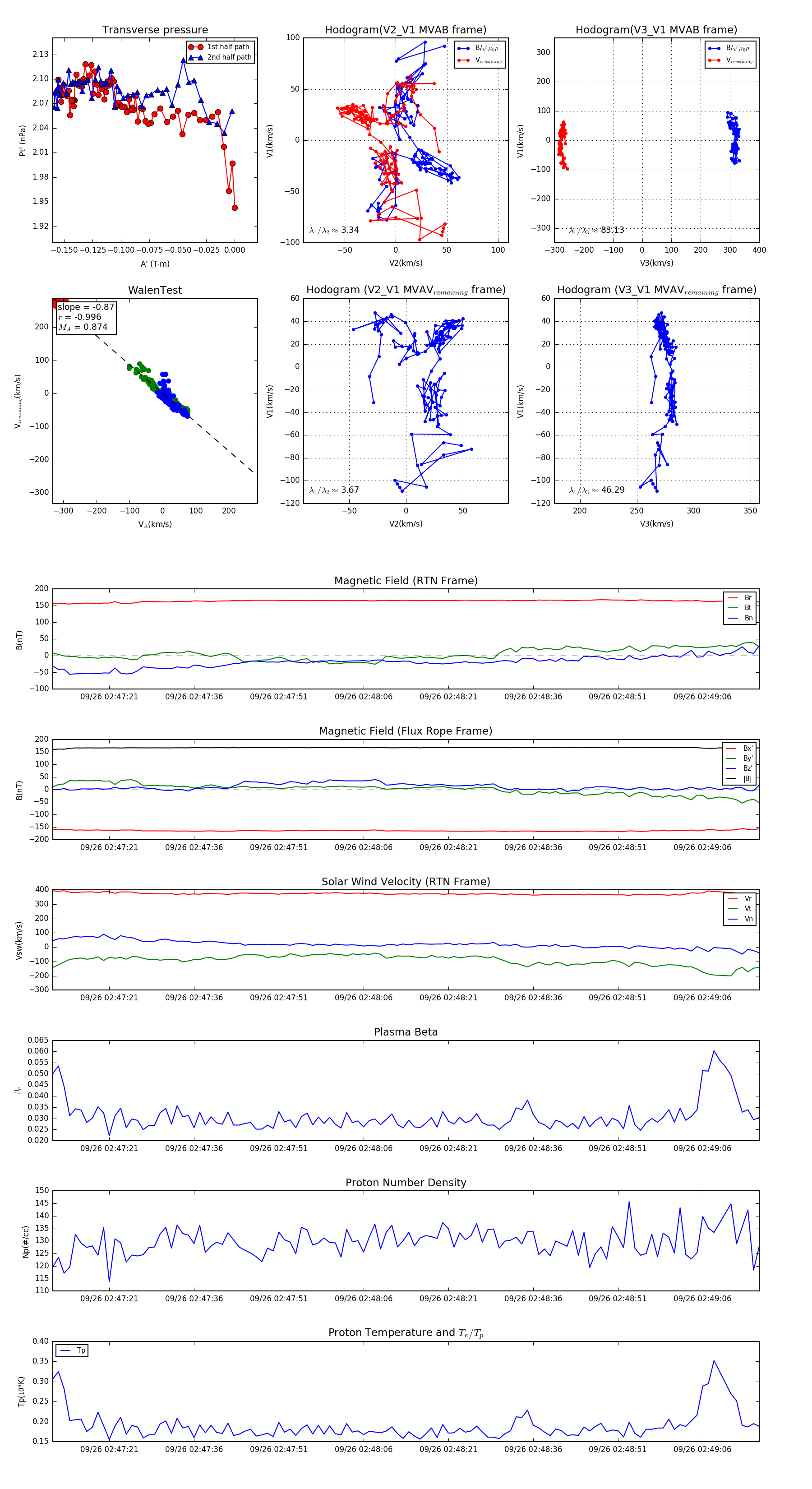812x1489 pixels.
Task: Click the 'Plasma Beta' plot title
Action: coord(406,1032)
